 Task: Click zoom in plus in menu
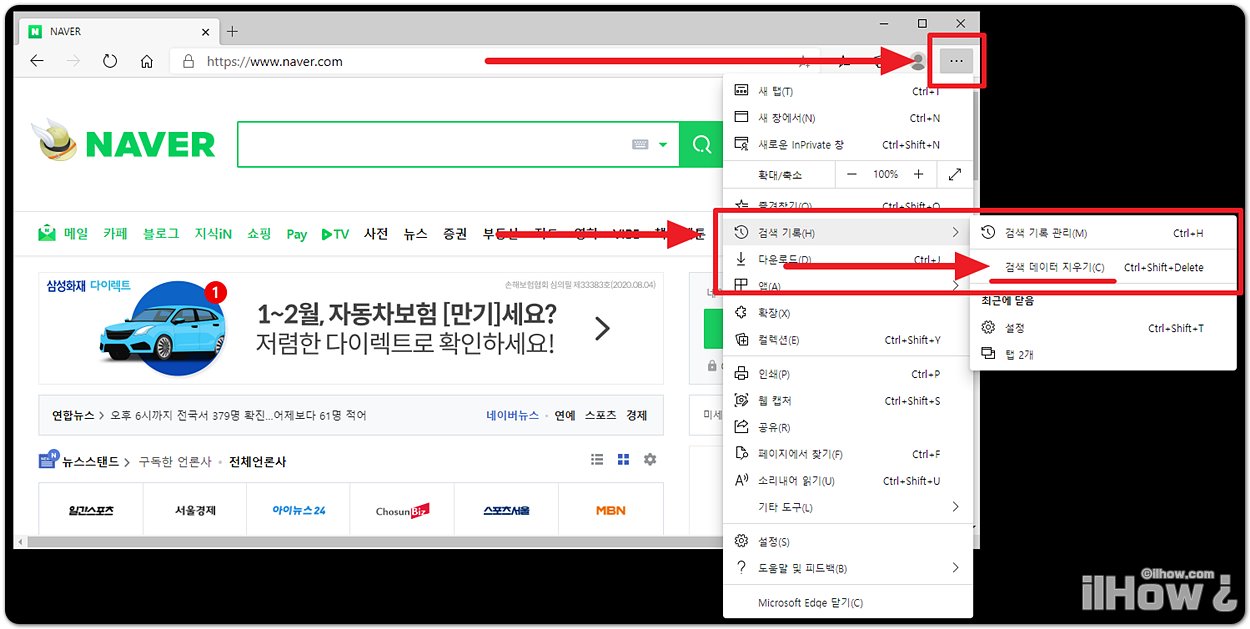pos(918,174)
